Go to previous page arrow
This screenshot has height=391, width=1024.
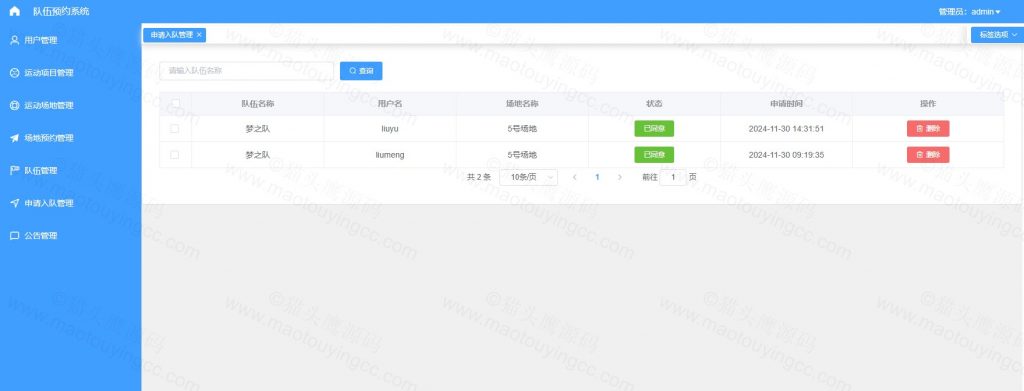(574, 177)
